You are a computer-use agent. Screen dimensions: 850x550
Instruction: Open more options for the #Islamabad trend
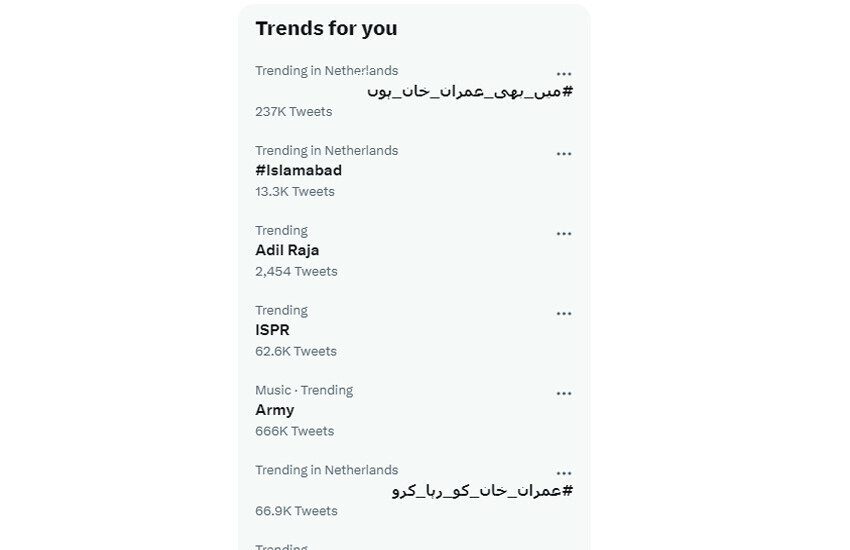pos(564,154)
